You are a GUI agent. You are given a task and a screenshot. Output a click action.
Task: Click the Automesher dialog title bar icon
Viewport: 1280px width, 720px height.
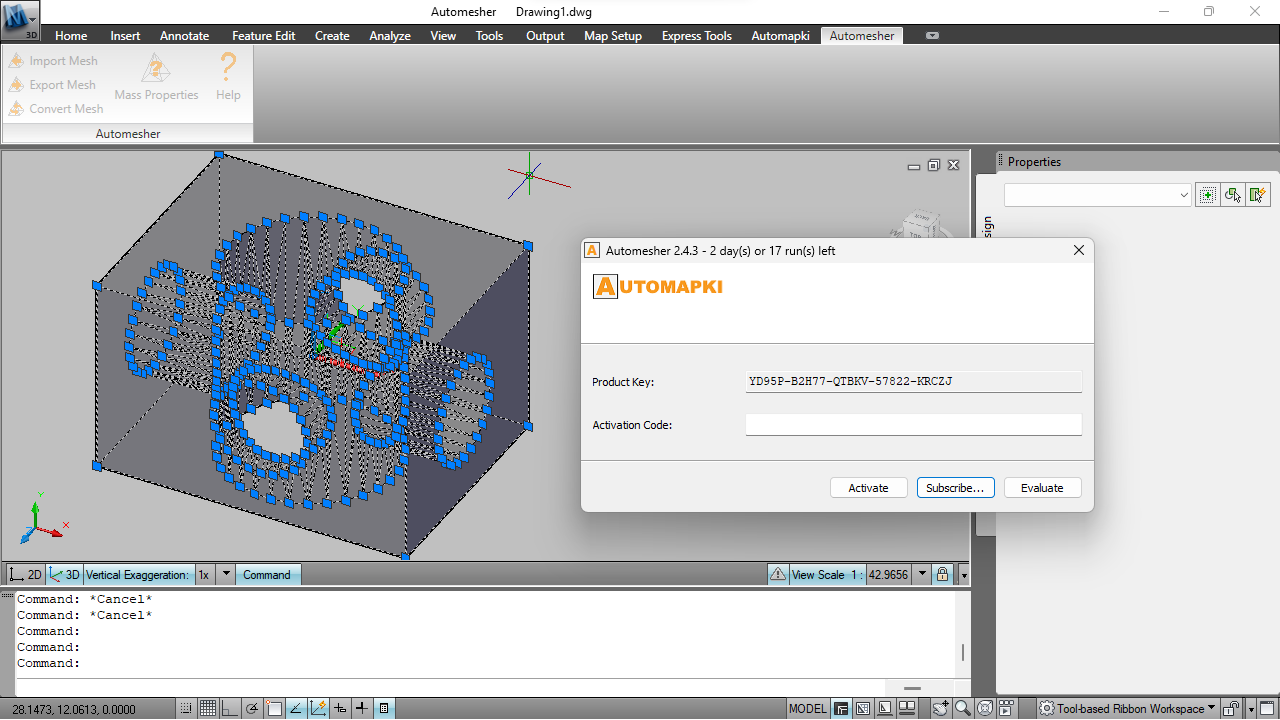592,251
